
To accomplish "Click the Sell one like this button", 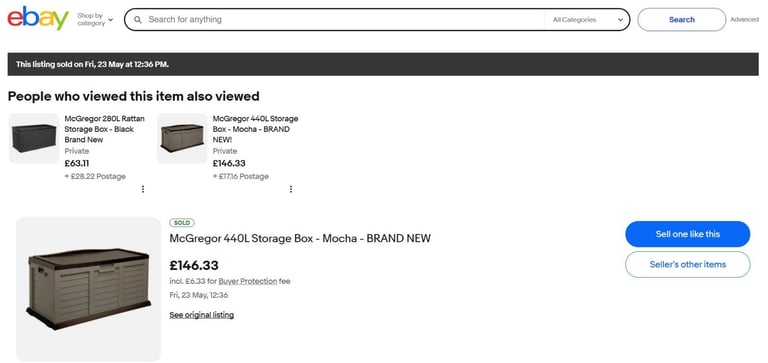I will (687, 234).
